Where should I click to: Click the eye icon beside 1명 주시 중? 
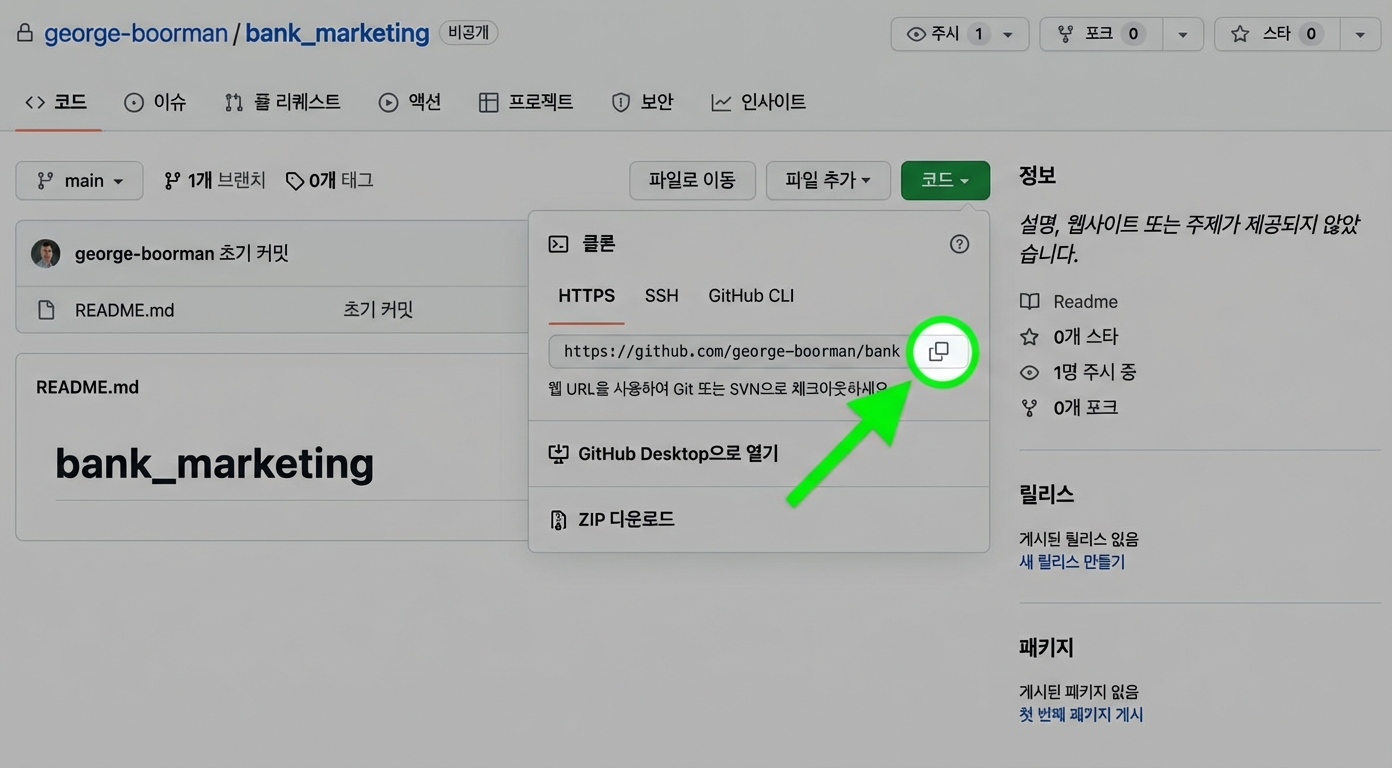click(1029, 372)
